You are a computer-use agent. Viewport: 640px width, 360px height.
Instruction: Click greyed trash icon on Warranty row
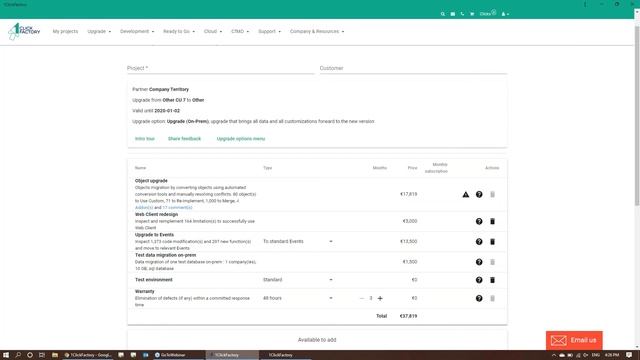point(493,298)
